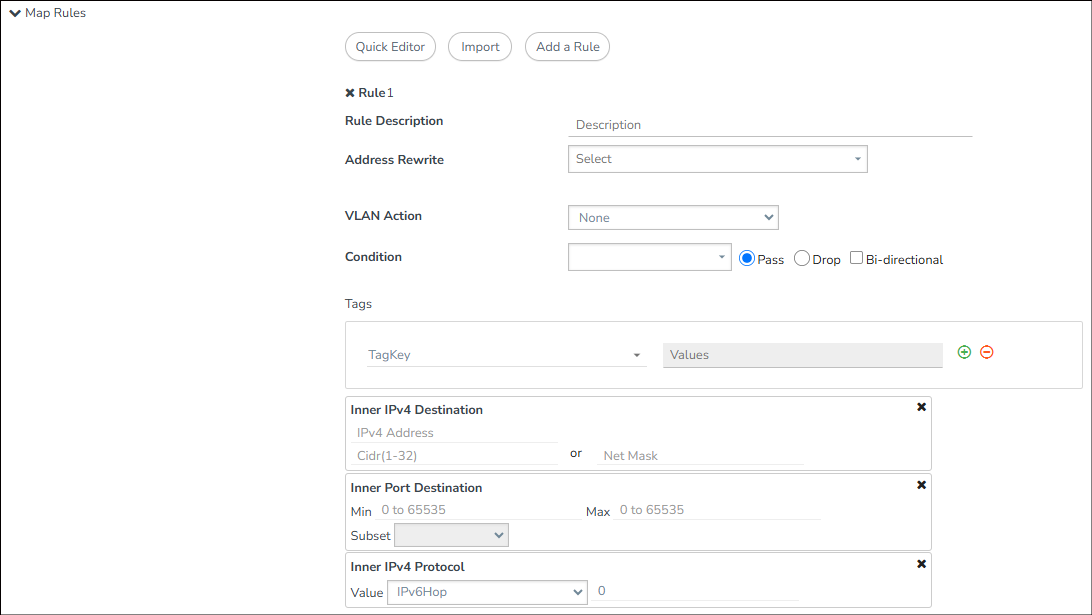This screenshot has height=615, width=1092.
Task: Select the Drop radio button
Action: click(x=802, y=259)
